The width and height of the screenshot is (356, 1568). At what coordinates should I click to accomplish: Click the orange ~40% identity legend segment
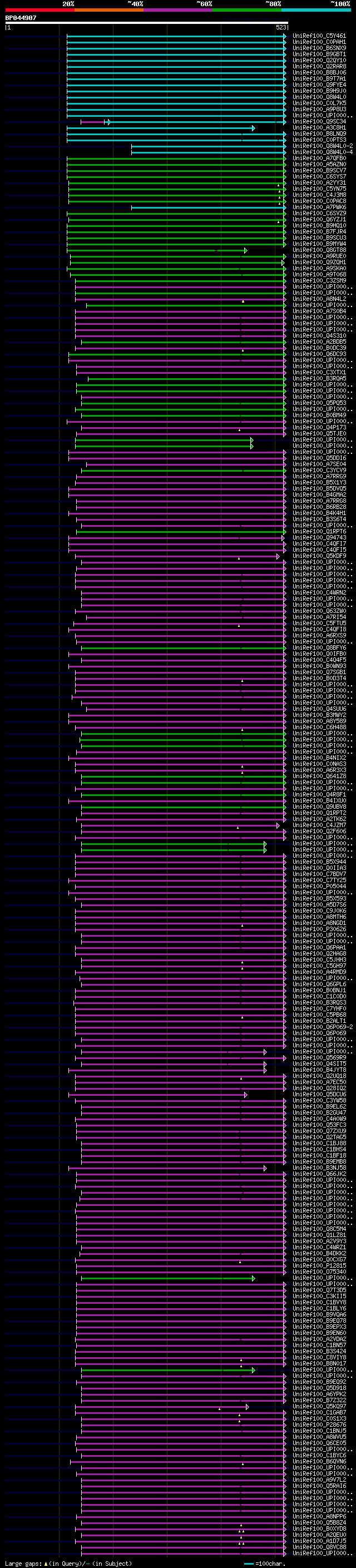click(109, 10)
